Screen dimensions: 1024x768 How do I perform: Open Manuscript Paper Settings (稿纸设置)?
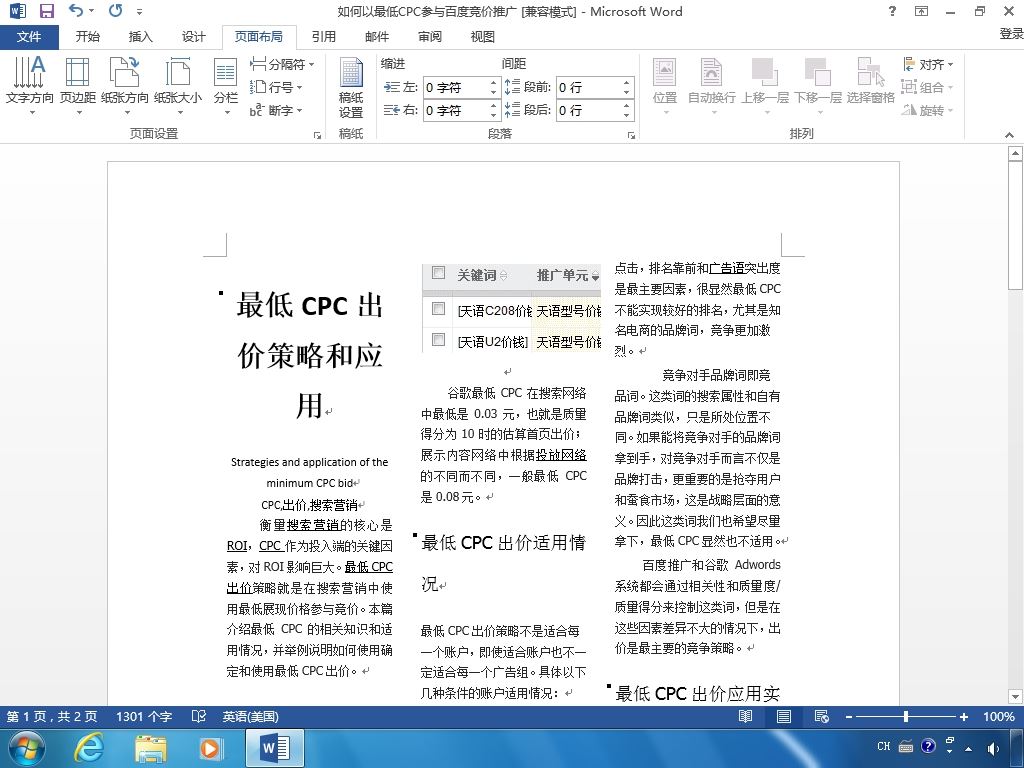(351, 88)
